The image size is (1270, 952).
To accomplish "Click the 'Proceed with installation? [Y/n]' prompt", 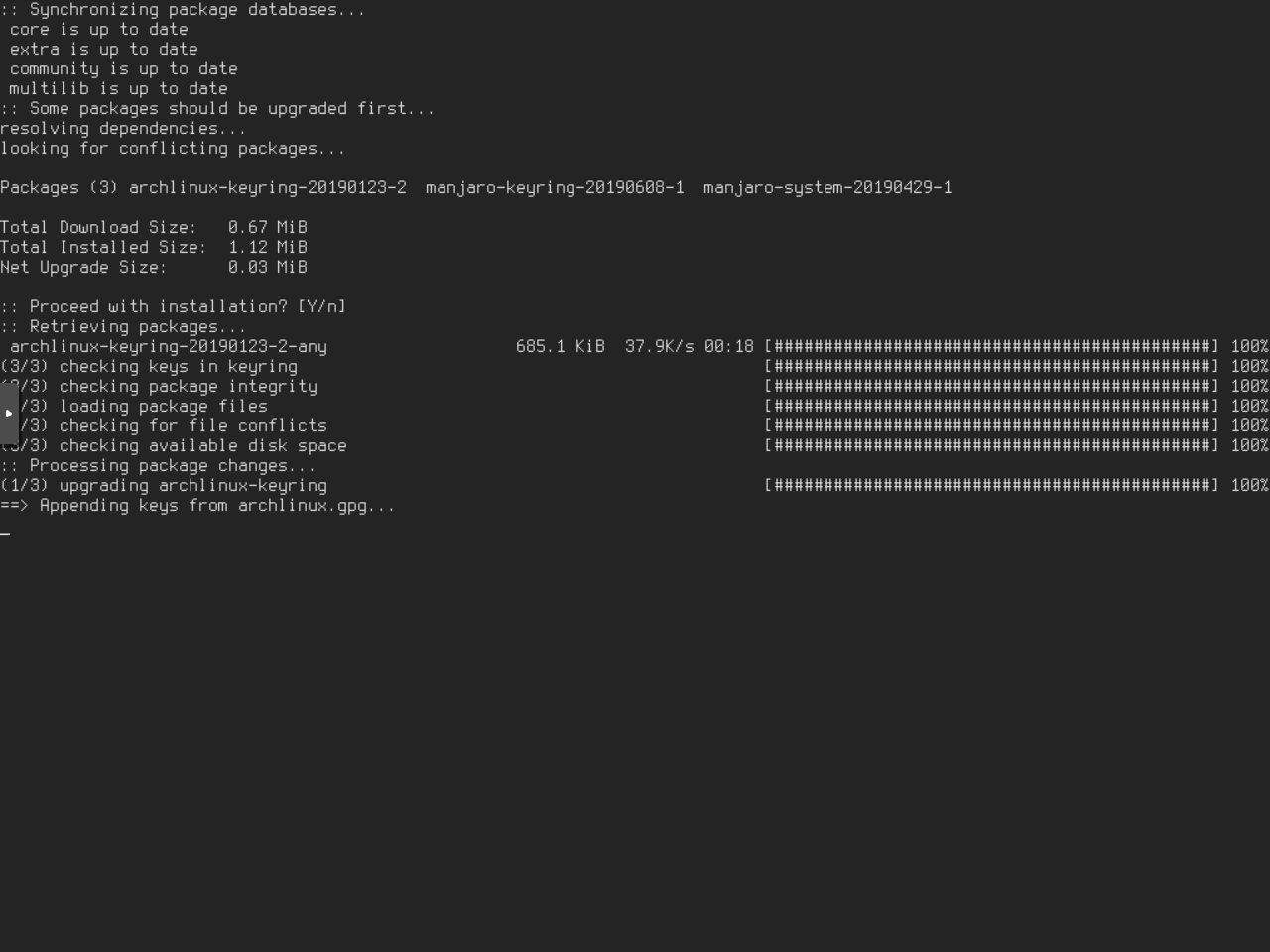I will point(174,306).
